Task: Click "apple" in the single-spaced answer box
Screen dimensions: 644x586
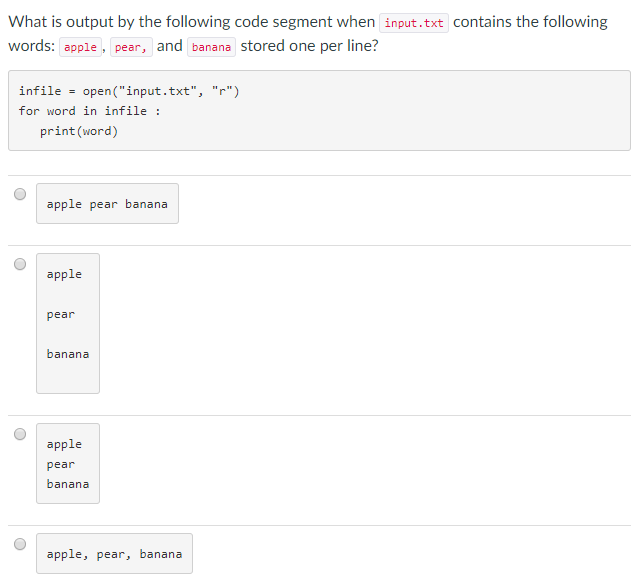Action: point(64,444)
